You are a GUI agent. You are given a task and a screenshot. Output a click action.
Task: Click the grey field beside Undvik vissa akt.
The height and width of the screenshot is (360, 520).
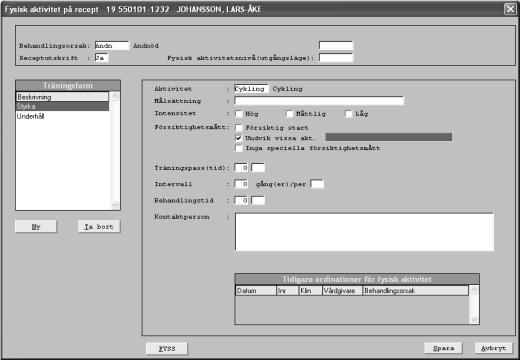pos(389,137)
